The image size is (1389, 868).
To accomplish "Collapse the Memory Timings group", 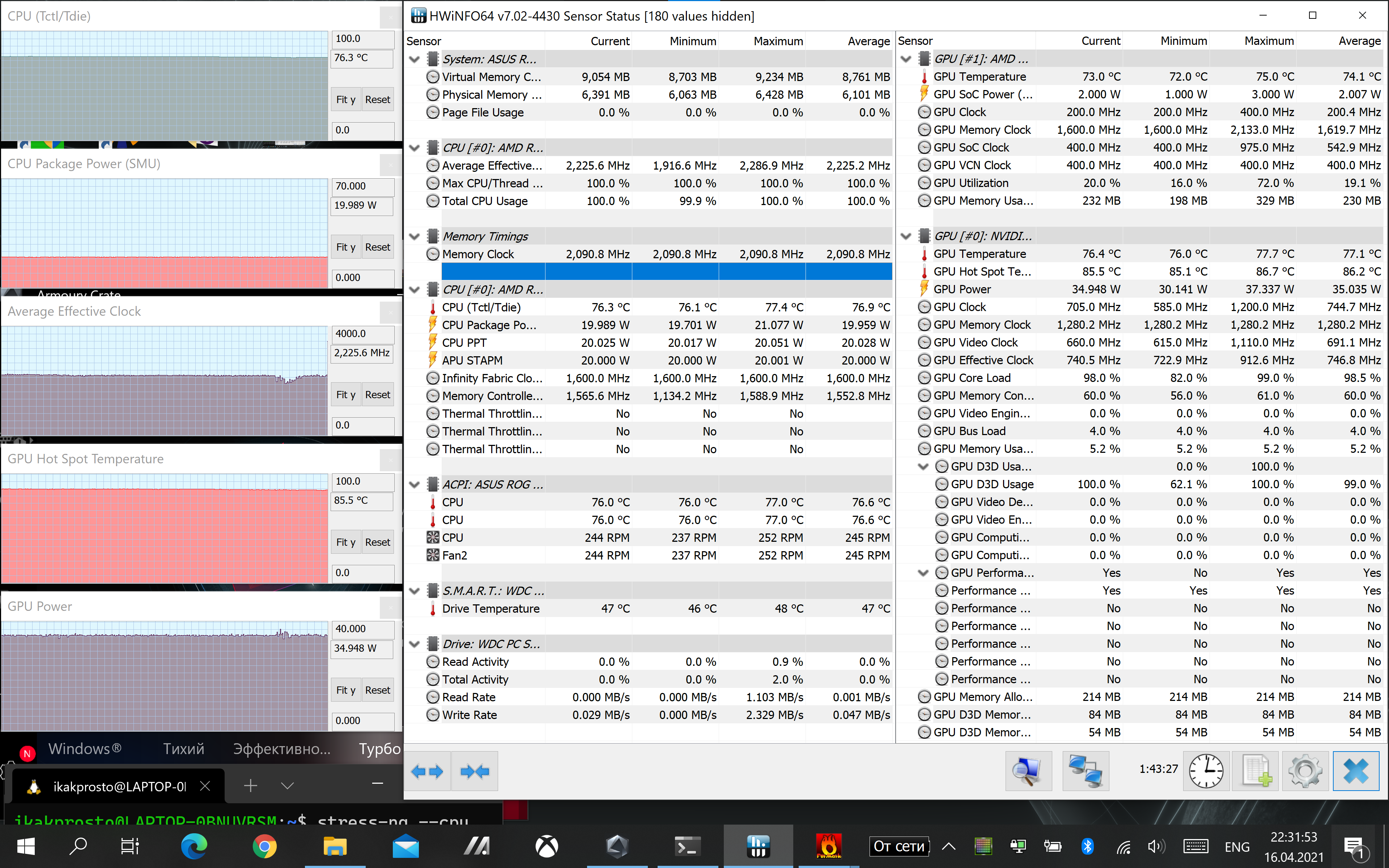I will click(x=415, y=237).
